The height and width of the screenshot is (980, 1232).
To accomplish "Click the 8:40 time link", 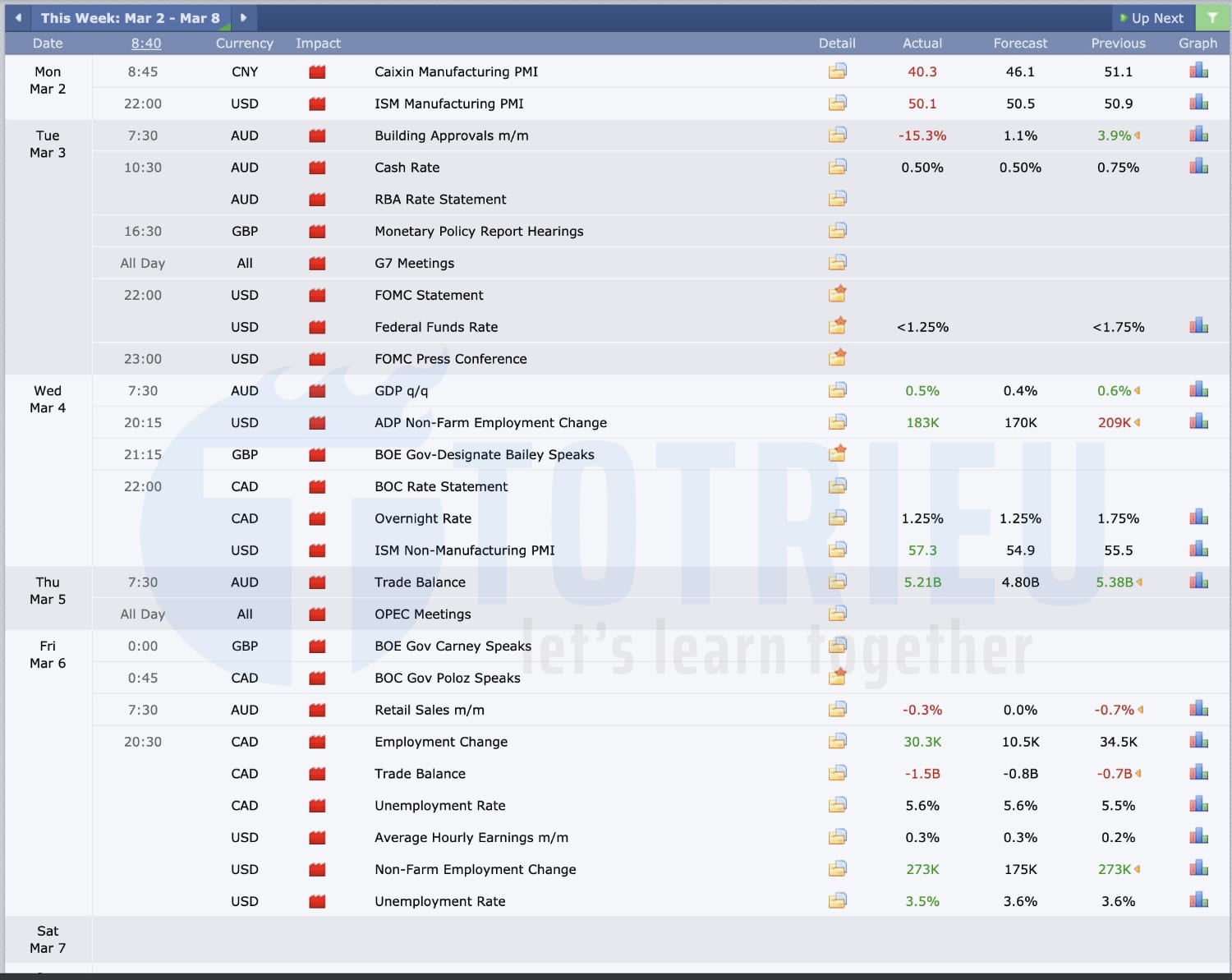I will tap(146, 44).
